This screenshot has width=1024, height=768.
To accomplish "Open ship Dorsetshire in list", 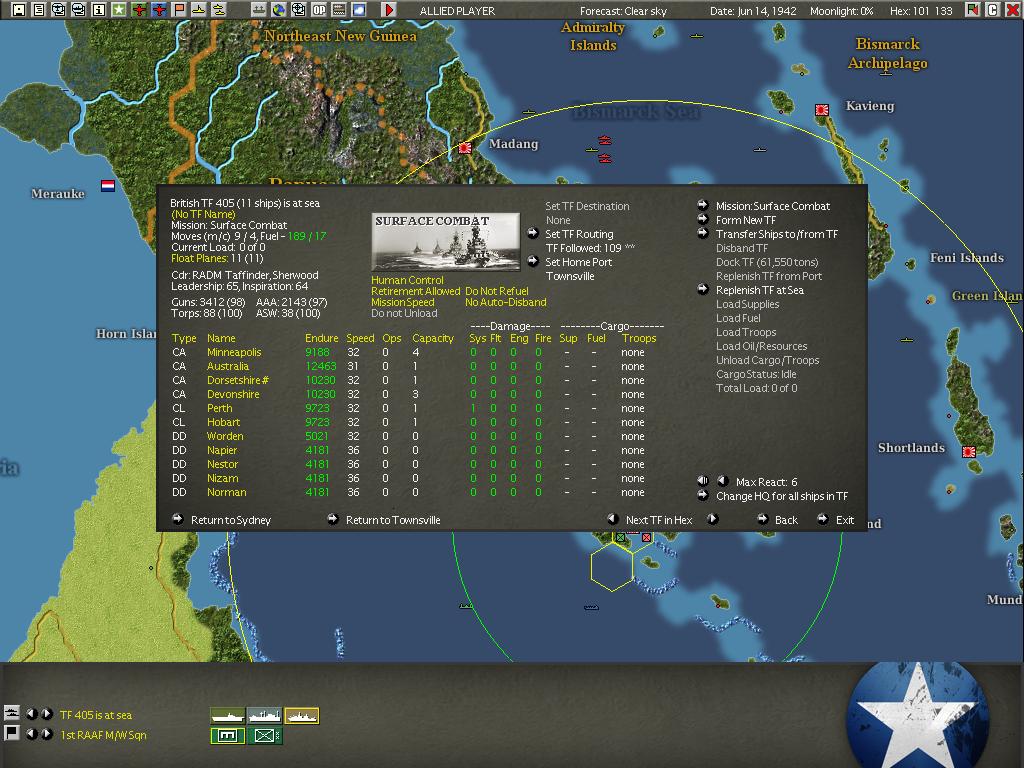I will pos(238,381).
